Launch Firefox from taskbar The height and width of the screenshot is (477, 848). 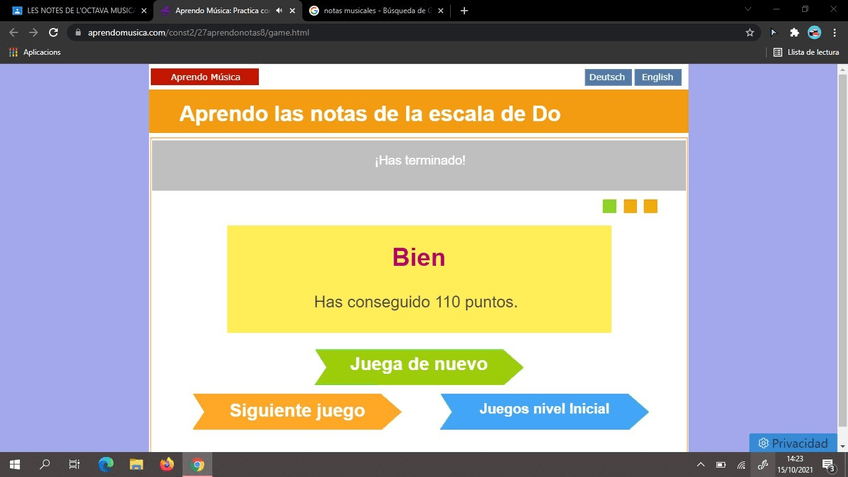[167, 464]
